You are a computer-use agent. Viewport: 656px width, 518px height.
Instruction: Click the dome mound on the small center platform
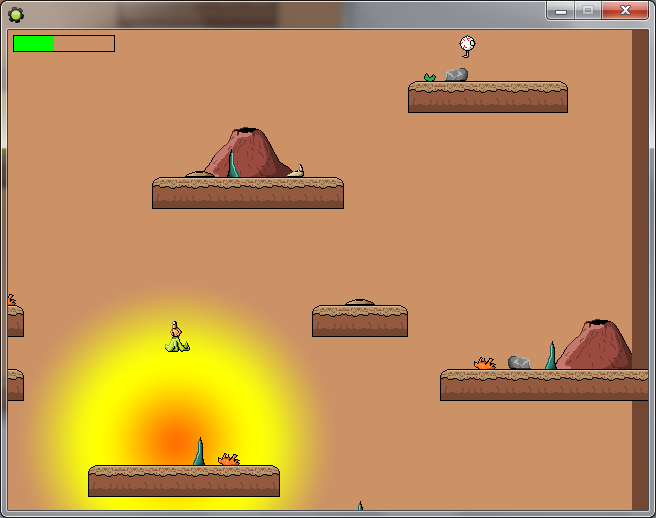pyautogui.click(x=360, y=302)
